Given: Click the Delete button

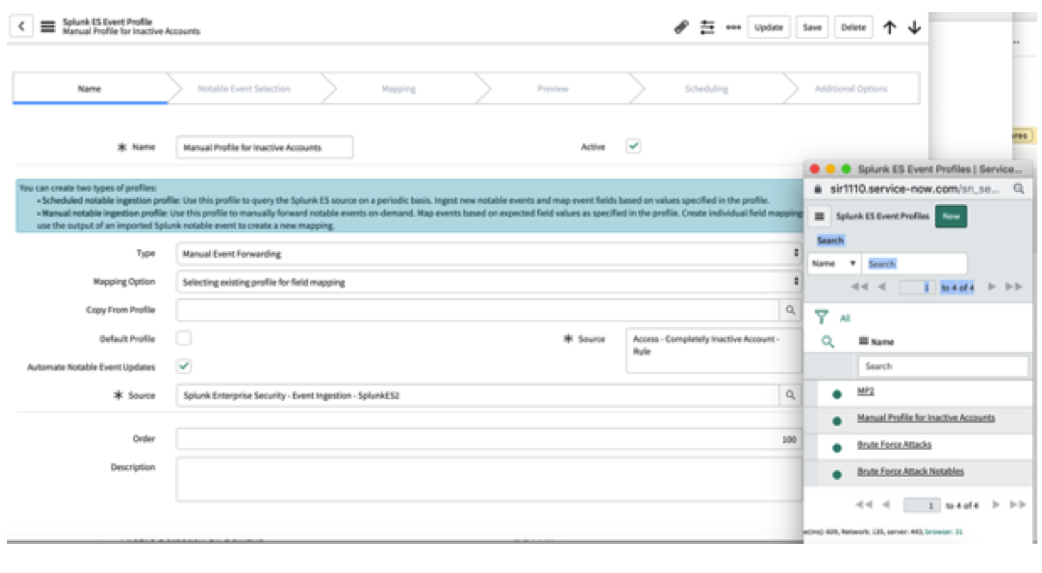Looking at the screenshot, I should click(x=853, y=27).
